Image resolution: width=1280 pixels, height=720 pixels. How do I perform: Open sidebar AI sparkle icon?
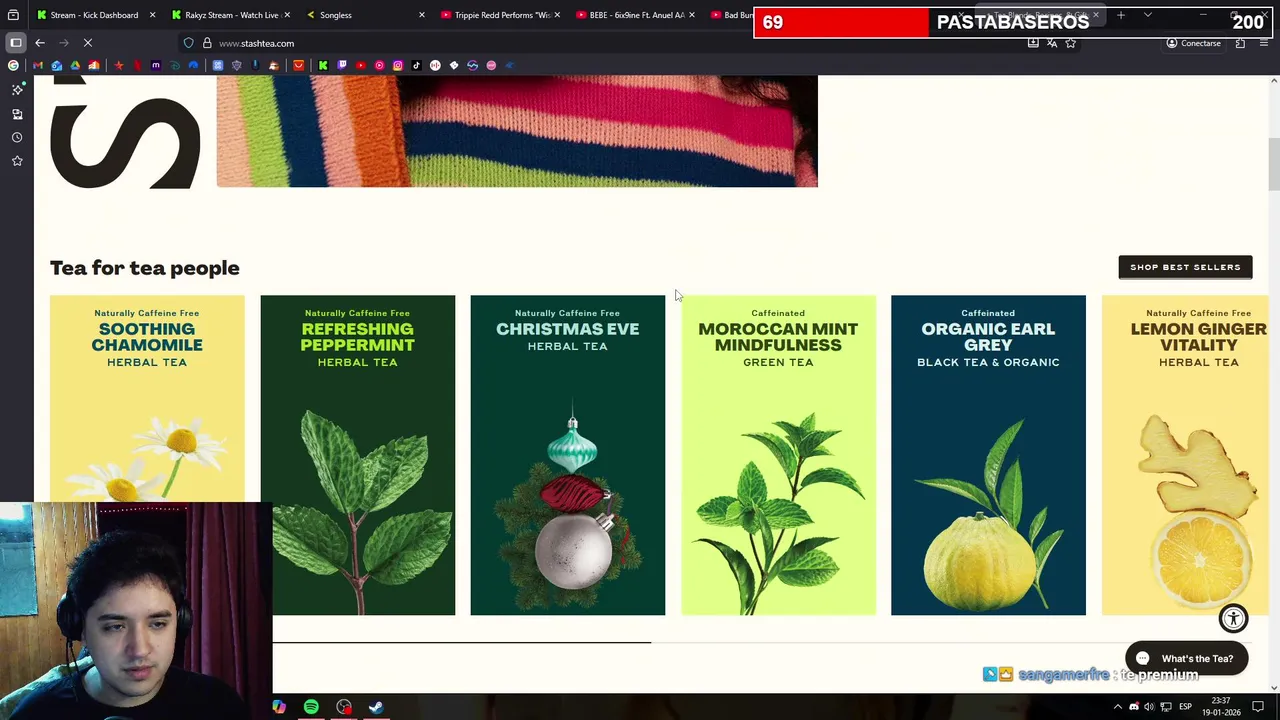(17, 89)
